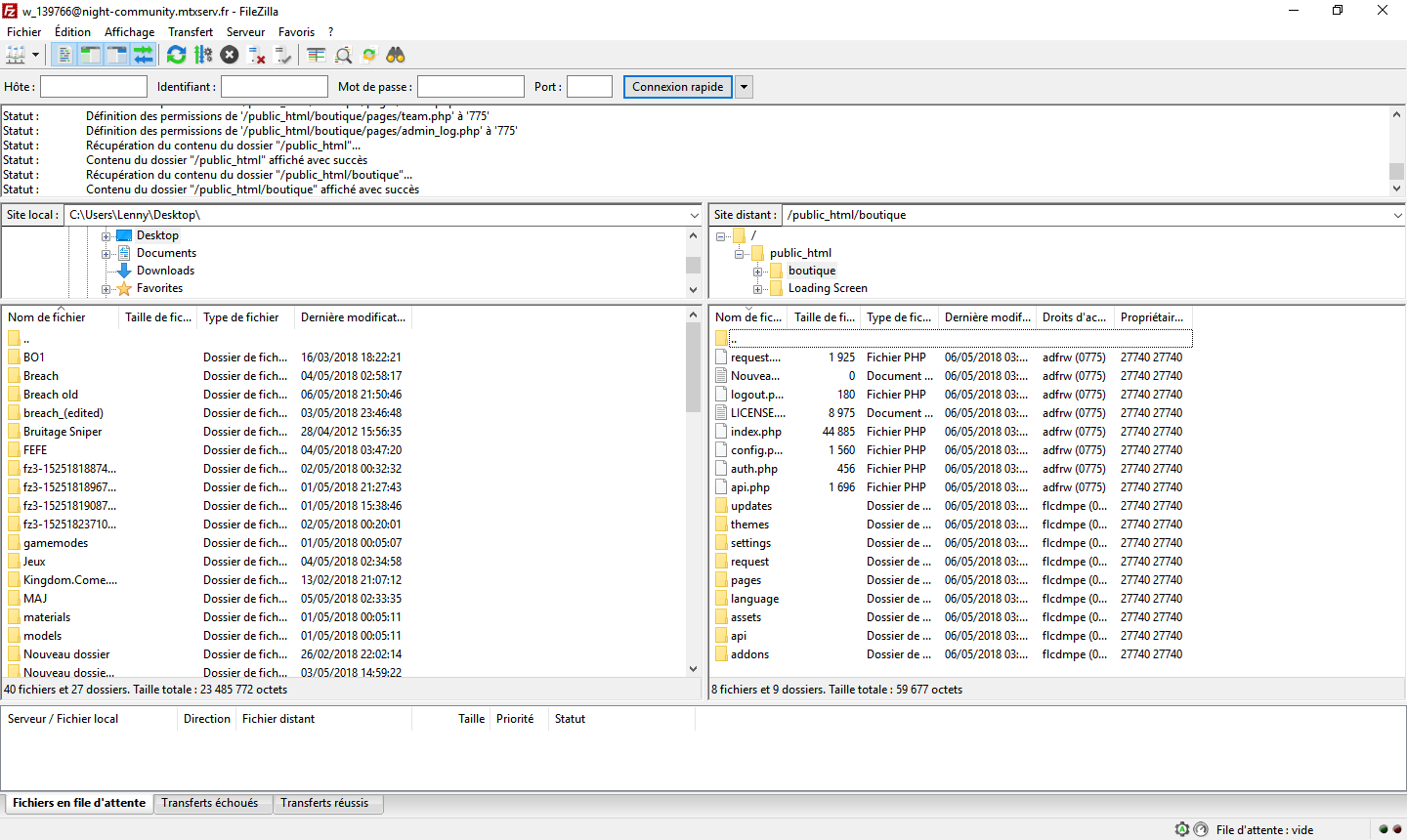
Task: Select the local gamemodes folder icon
Action: pos(14,543)
